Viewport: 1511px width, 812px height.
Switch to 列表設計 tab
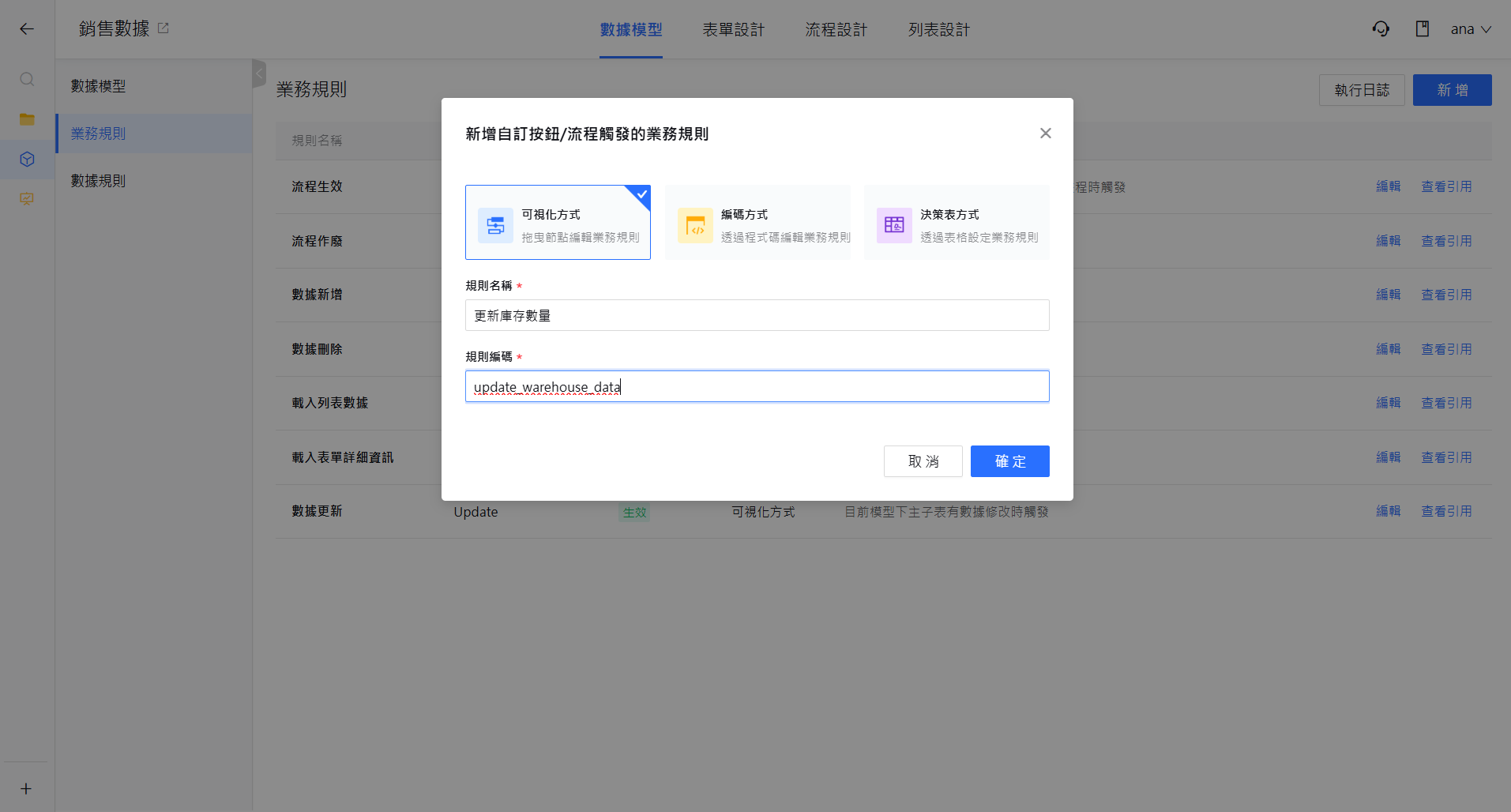click(939, 30)
